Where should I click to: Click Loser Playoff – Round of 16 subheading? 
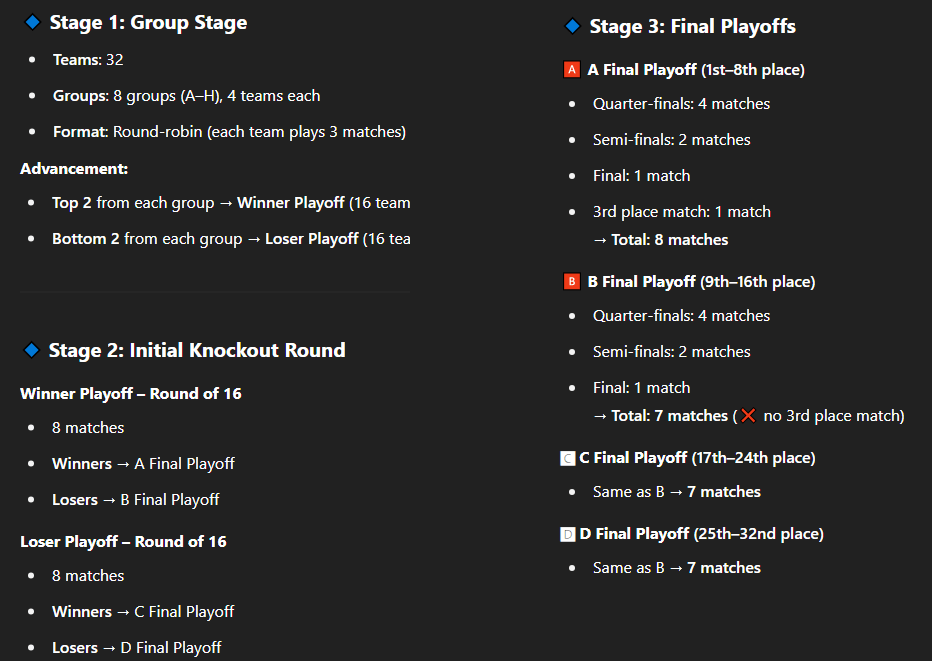click(x=123, y=542)
